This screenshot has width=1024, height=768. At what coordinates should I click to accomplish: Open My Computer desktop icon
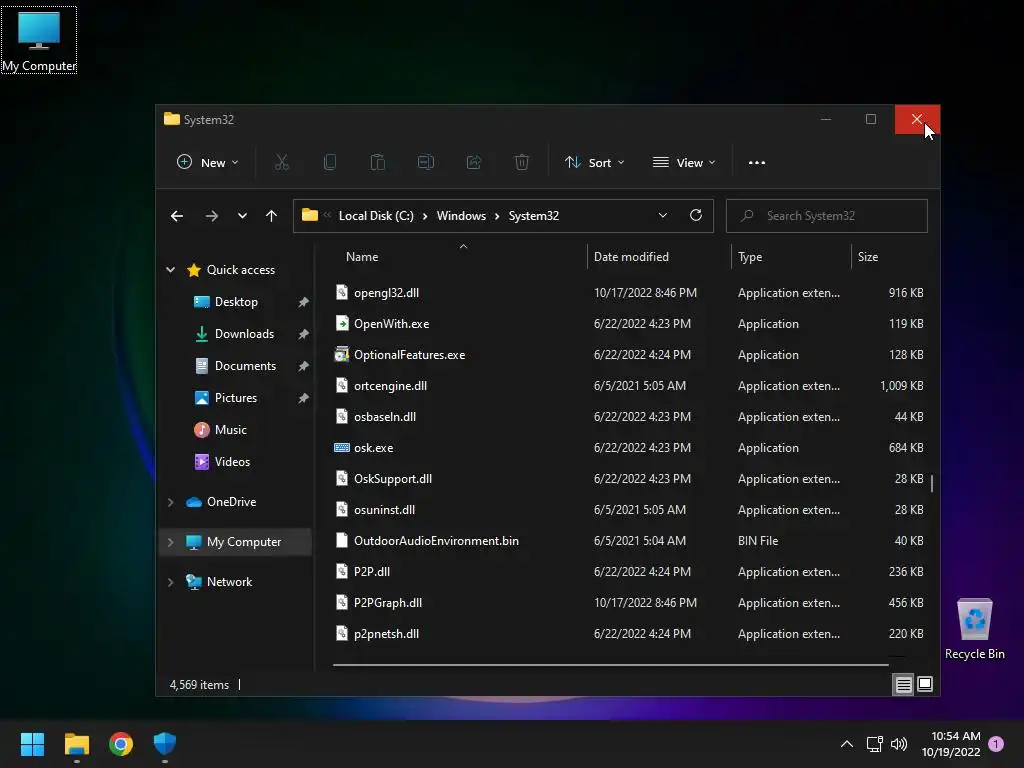click(39, 40)
